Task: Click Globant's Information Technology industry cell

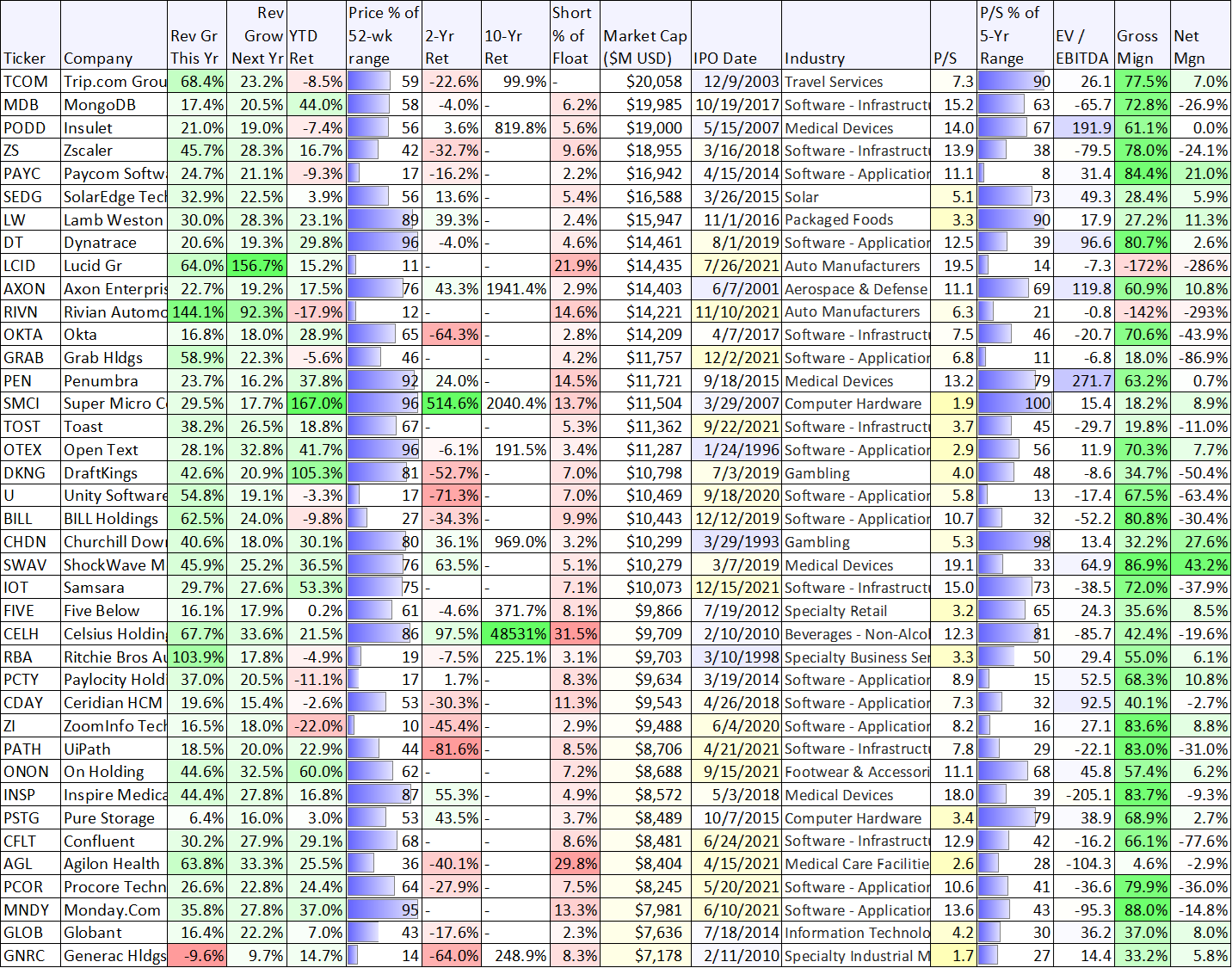Action: pos(856,932)
